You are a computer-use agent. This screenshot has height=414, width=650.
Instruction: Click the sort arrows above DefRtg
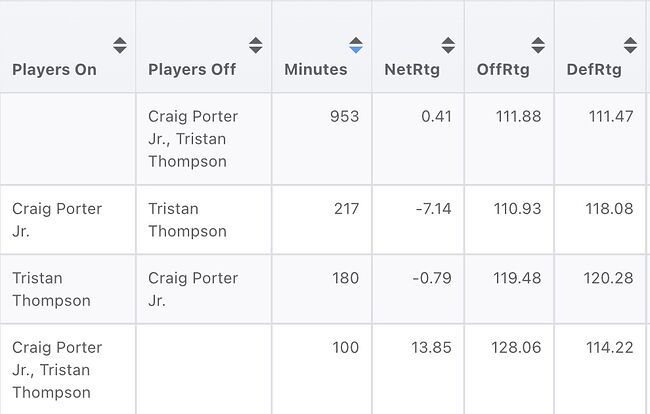point(630,46)
